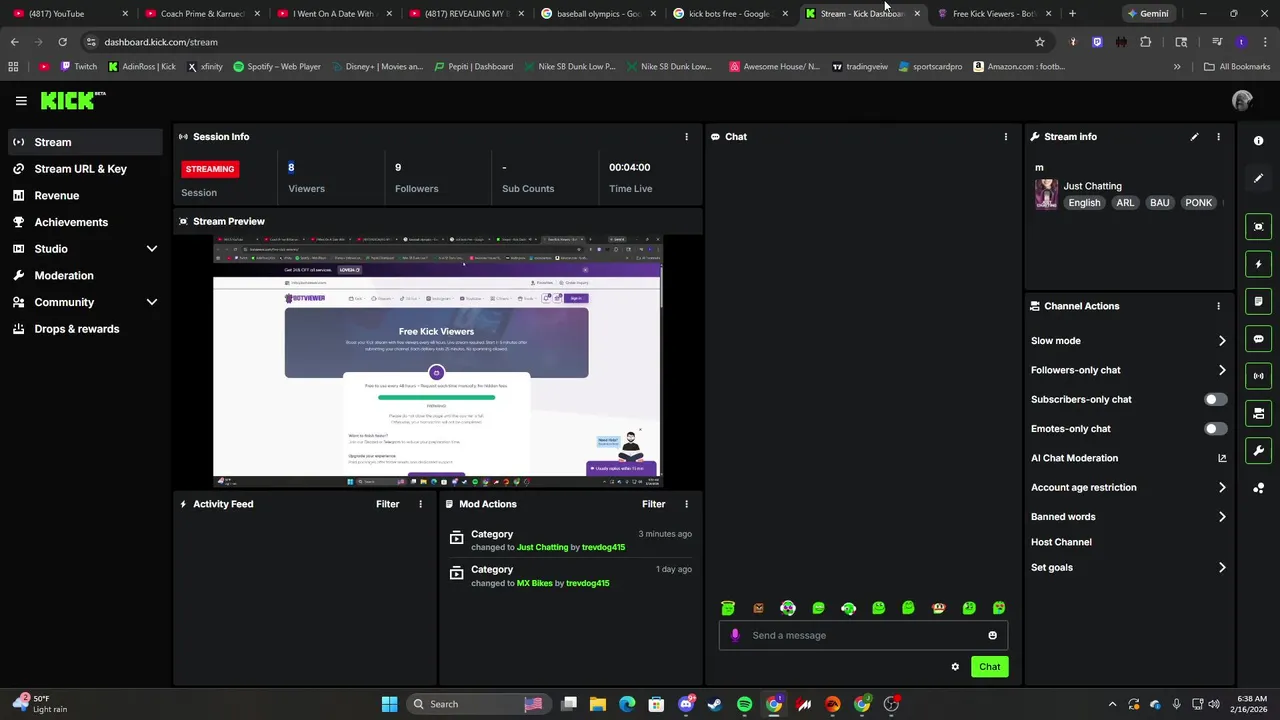Viewport: 1280px width, 720px height.
Task: Click the PONK tag in Stream info
Action: [x=1198, y=203]
